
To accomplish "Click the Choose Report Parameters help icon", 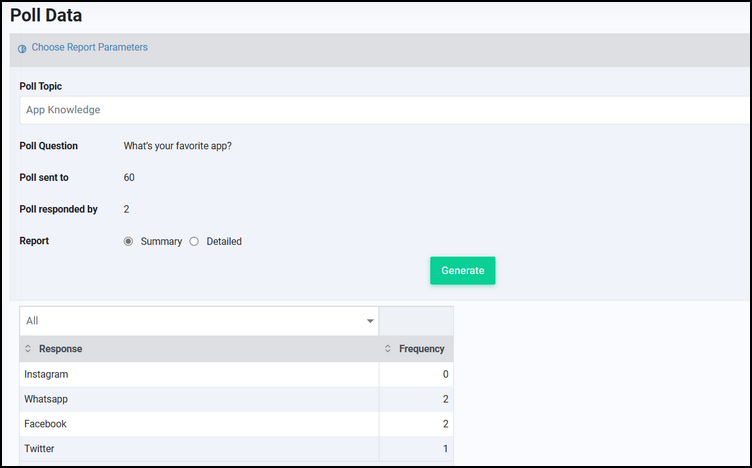I will [22, 48].
